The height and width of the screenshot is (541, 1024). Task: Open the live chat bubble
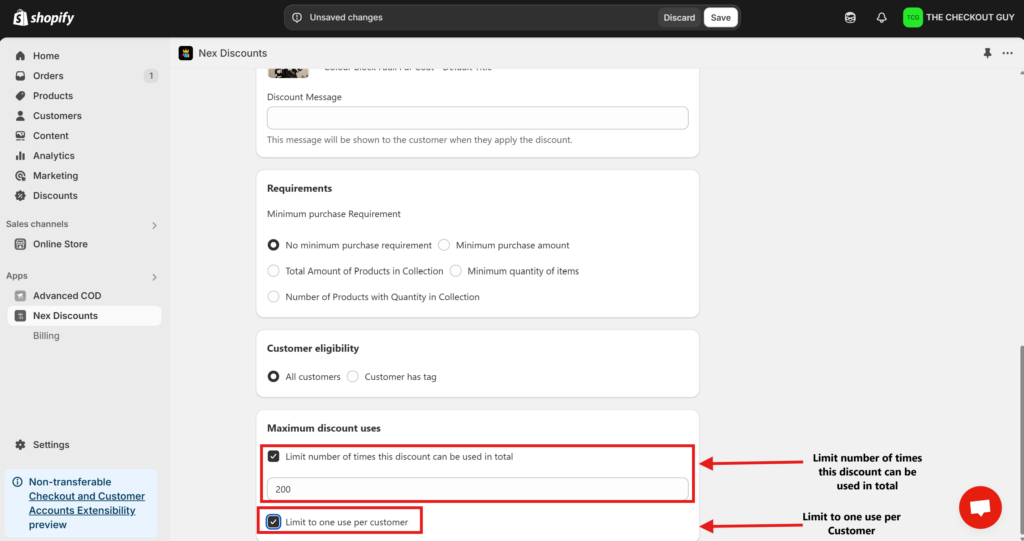[x=980, y=508]
